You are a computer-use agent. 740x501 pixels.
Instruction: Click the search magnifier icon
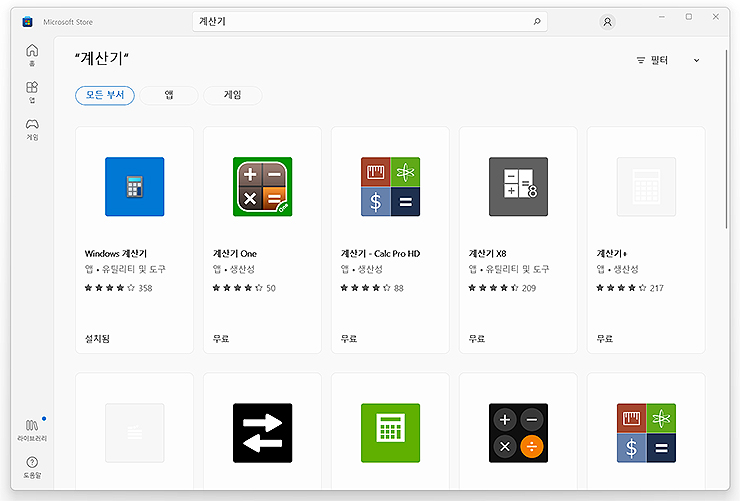point(537,21)
